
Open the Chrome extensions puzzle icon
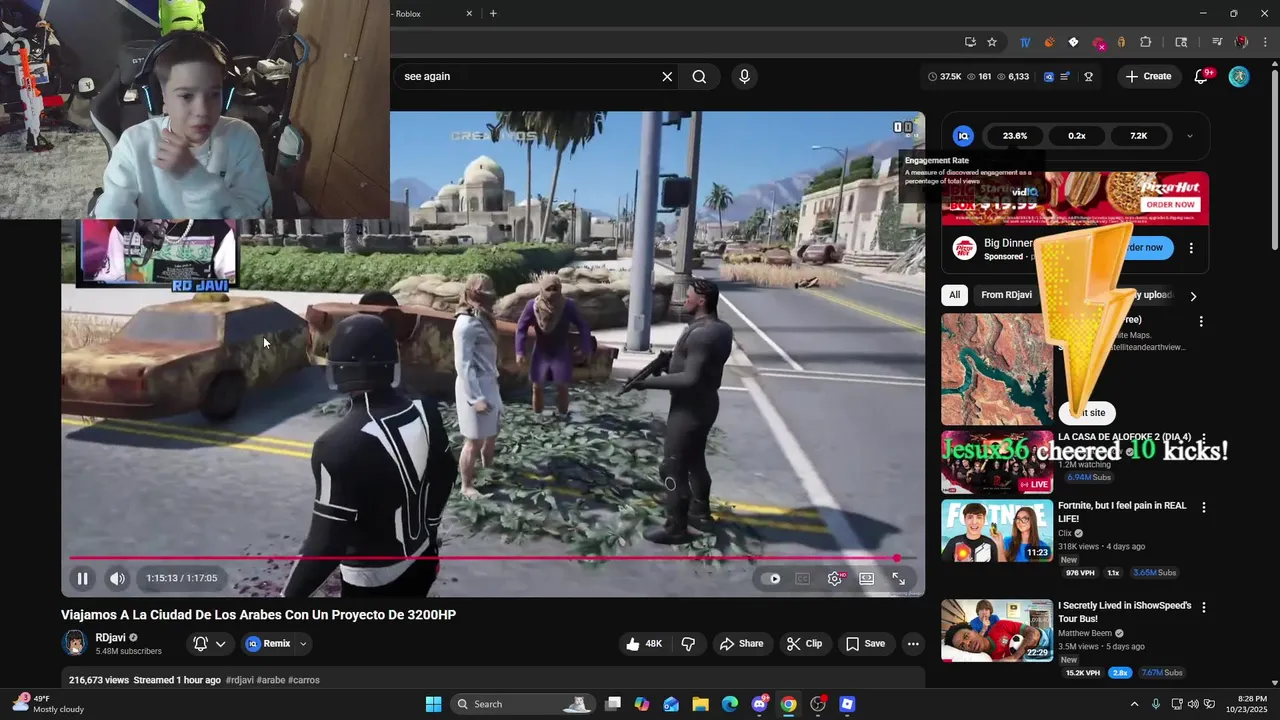(1146, 42)
